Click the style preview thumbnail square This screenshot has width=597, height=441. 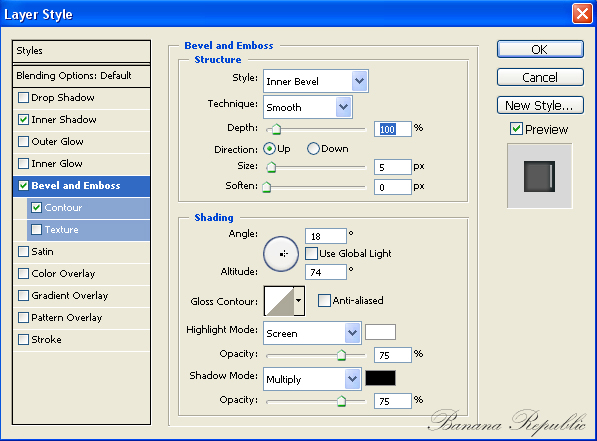tap(539, 176)
